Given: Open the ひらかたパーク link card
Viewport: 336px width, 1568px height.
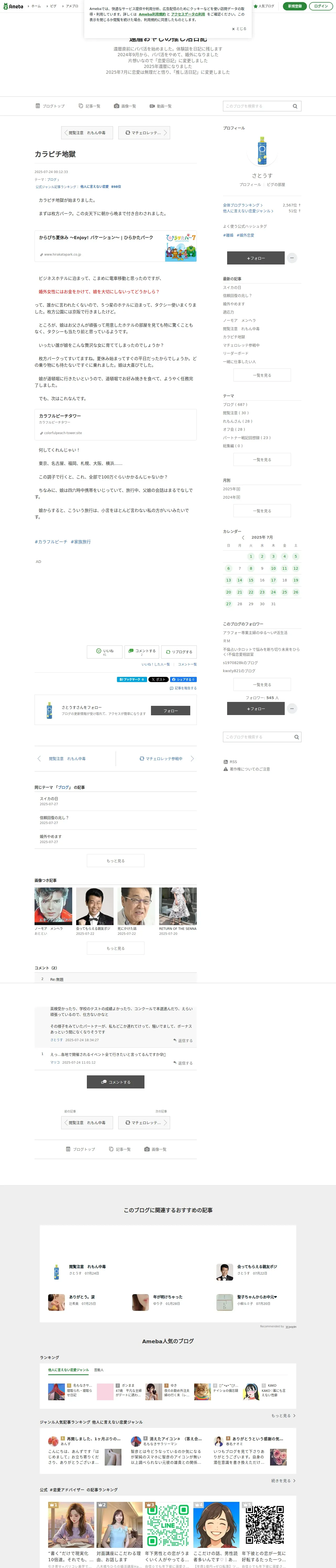Looking at the screenshot, I should point(115,246).
